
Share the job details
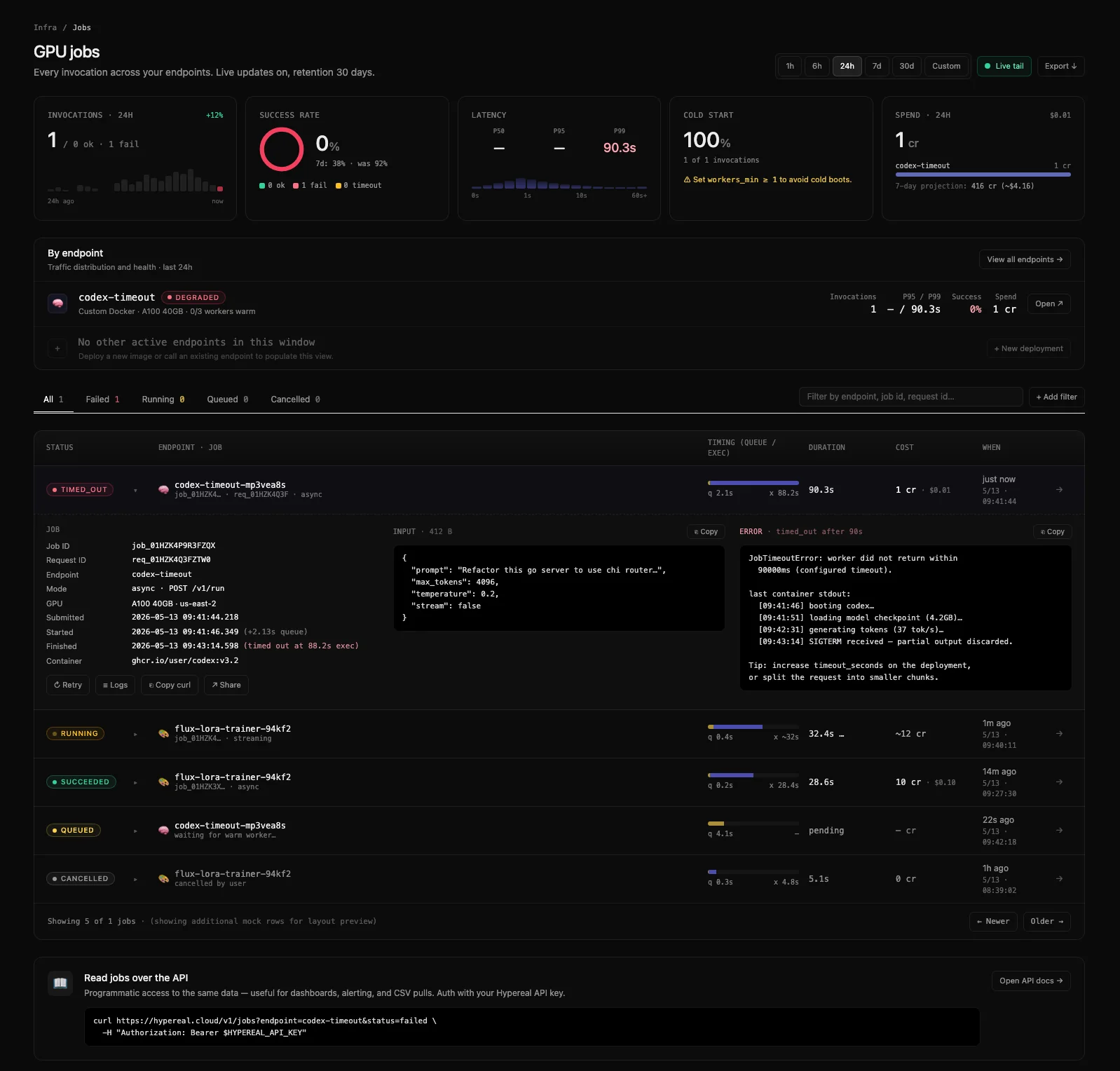click(226, 685)
